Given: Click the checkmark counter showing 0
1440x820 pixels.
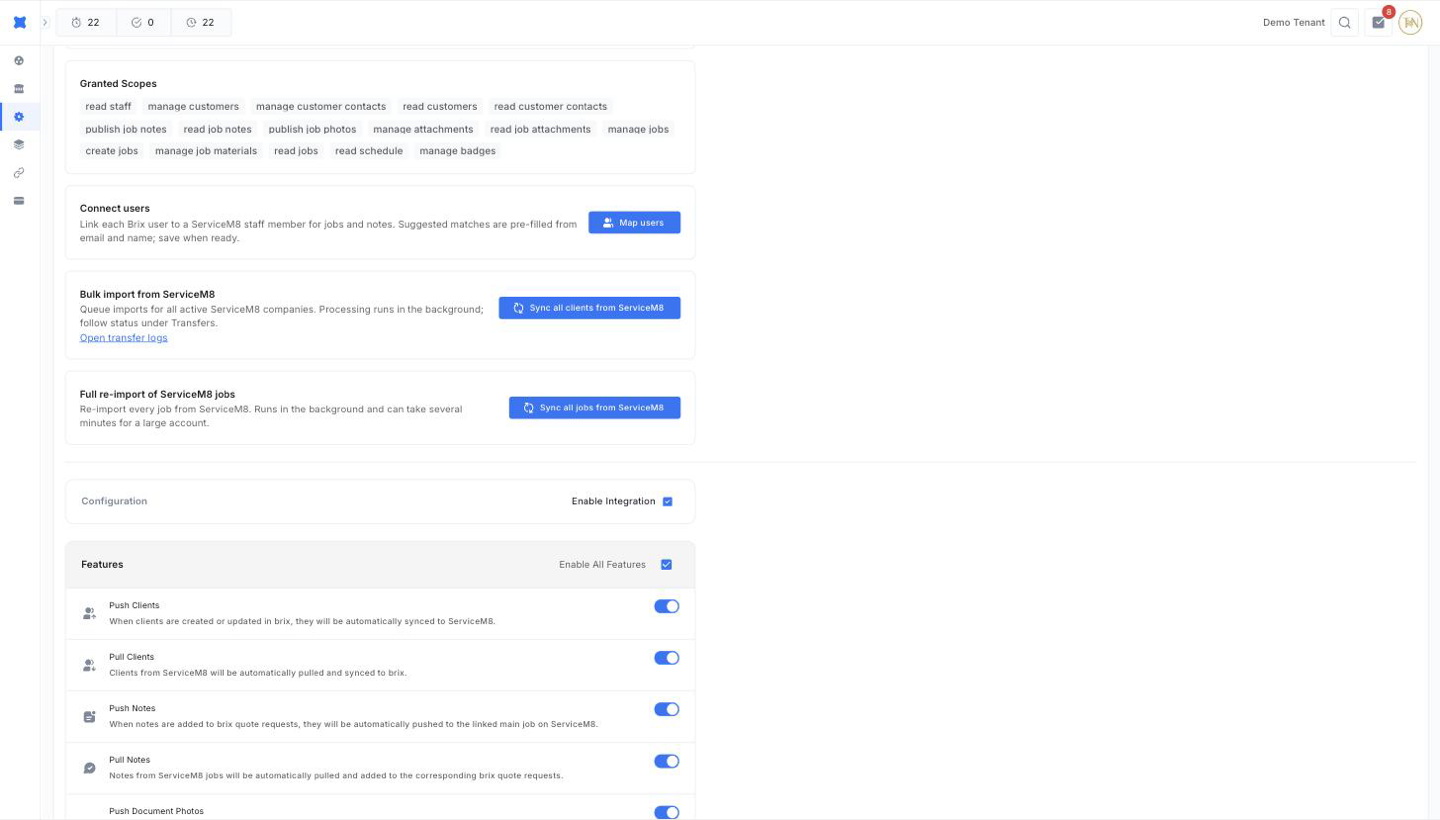Looking at the screenshot, I should [143, 23].
